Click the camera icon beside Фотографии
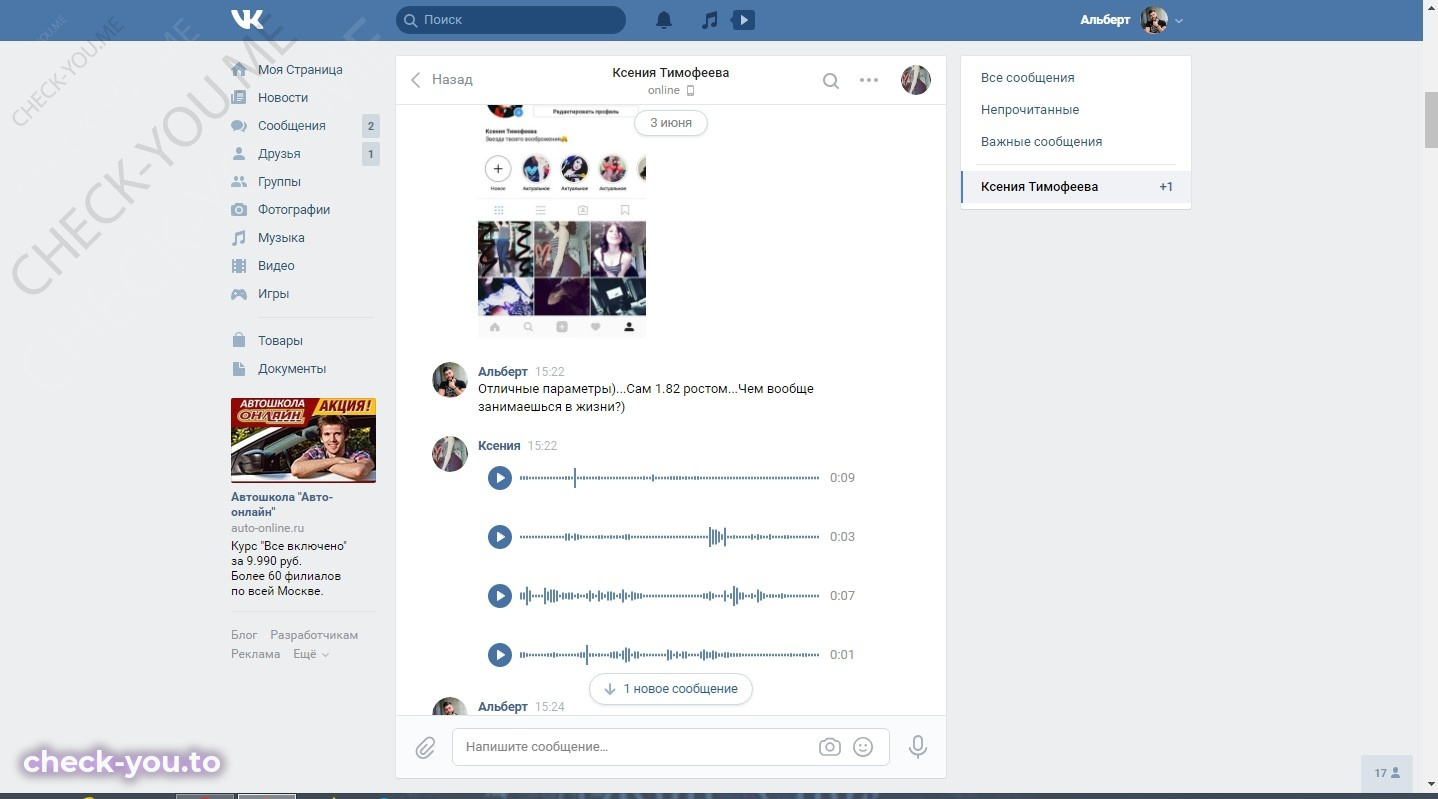This screenshot has width=1438, height=799. point(239,210)
